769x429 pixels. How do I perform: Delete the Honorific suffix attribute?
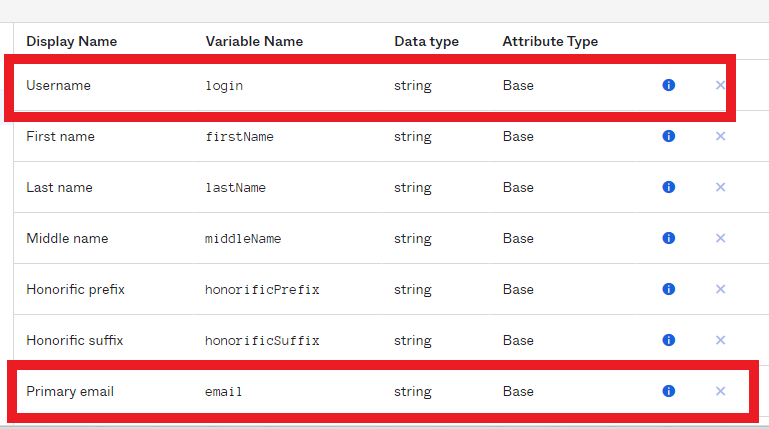(x=720, y=340)
